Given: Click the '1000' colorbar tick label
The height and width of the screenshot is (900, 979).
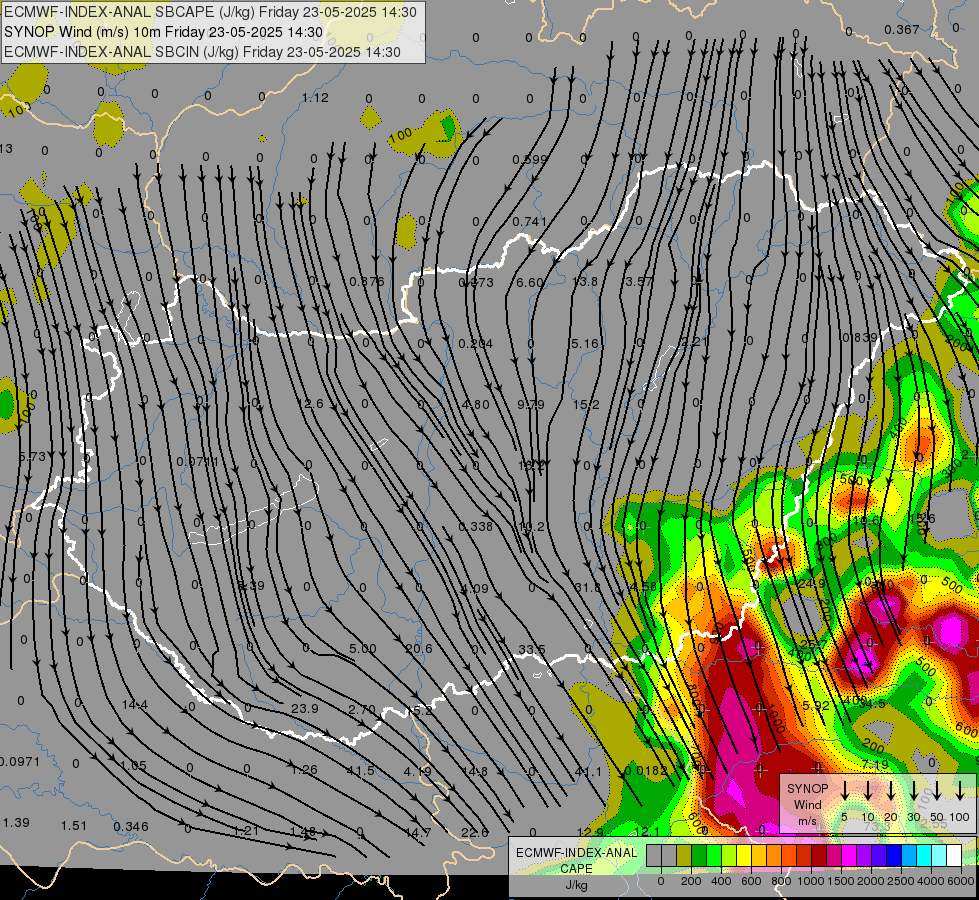Looking at the screenshot, I should (x=811, y=881).
